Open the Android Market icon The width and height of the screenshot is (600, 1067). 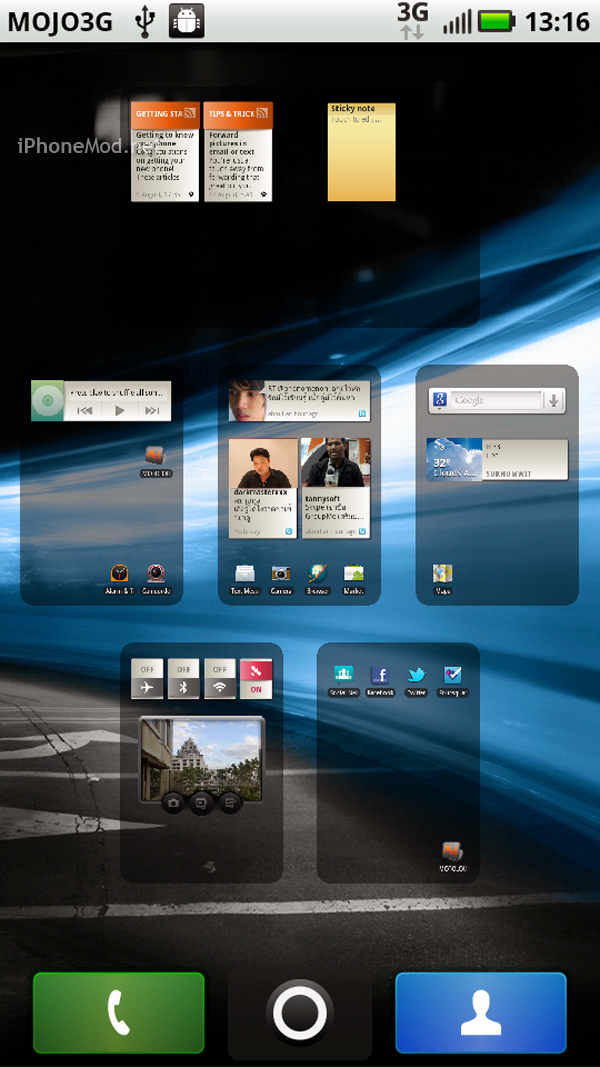354,574
